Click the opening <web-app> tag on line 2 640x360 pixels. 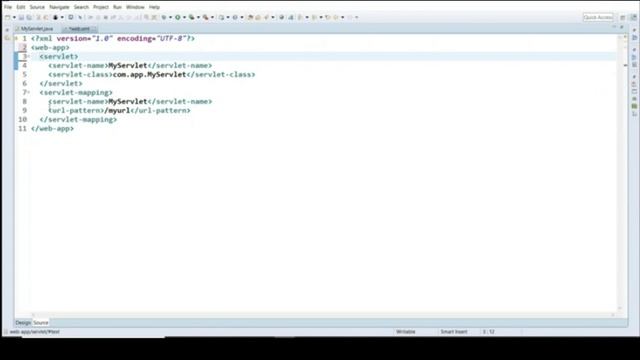pyautogui.click(x=50, y=47)
